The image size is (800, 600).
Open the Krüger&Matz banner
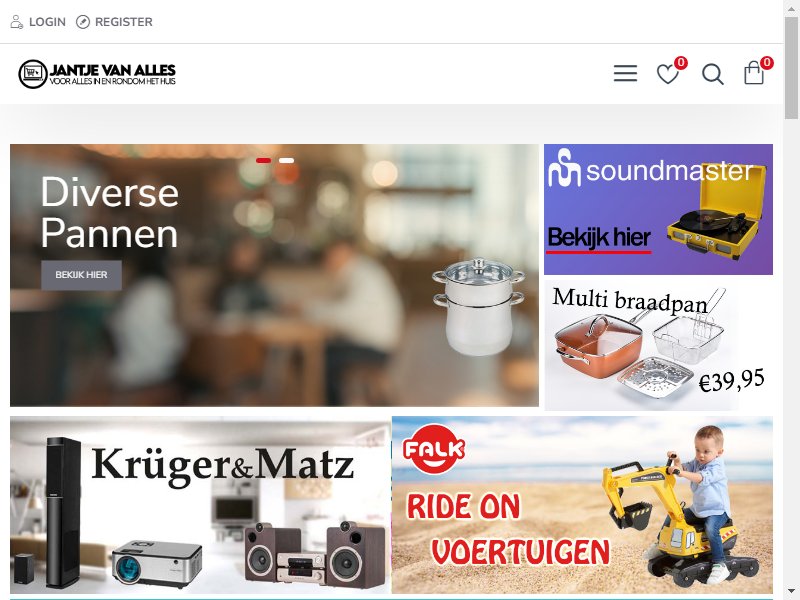point(201,505)
